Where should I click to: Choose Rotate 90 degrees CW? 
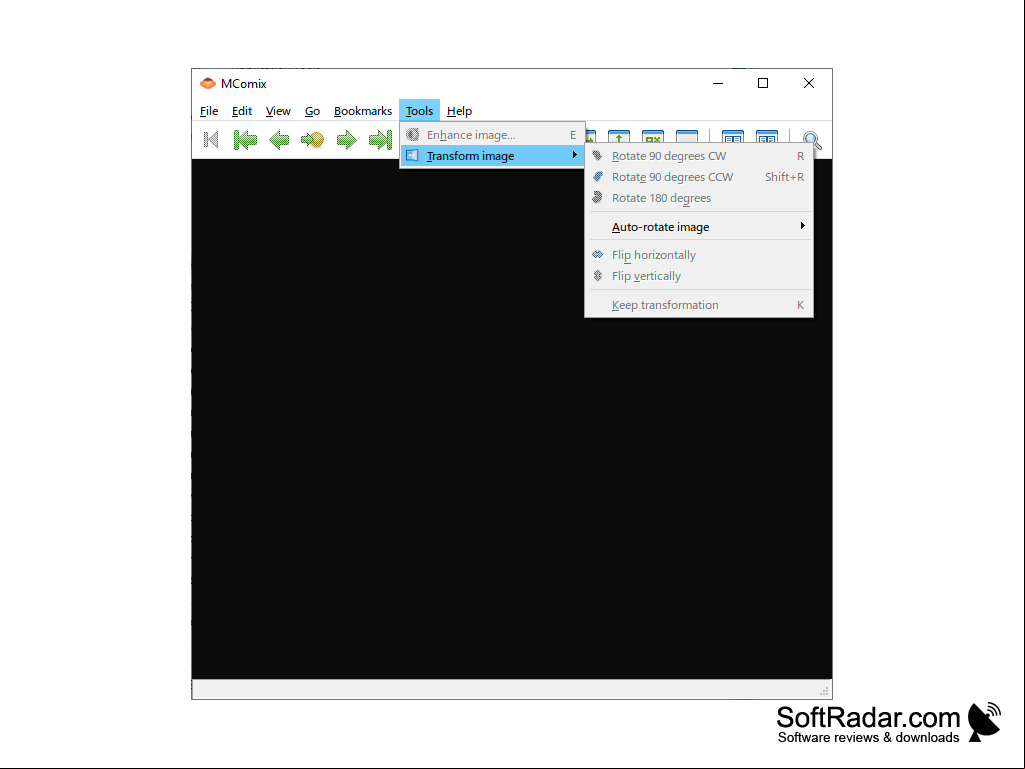coord(699,156)
